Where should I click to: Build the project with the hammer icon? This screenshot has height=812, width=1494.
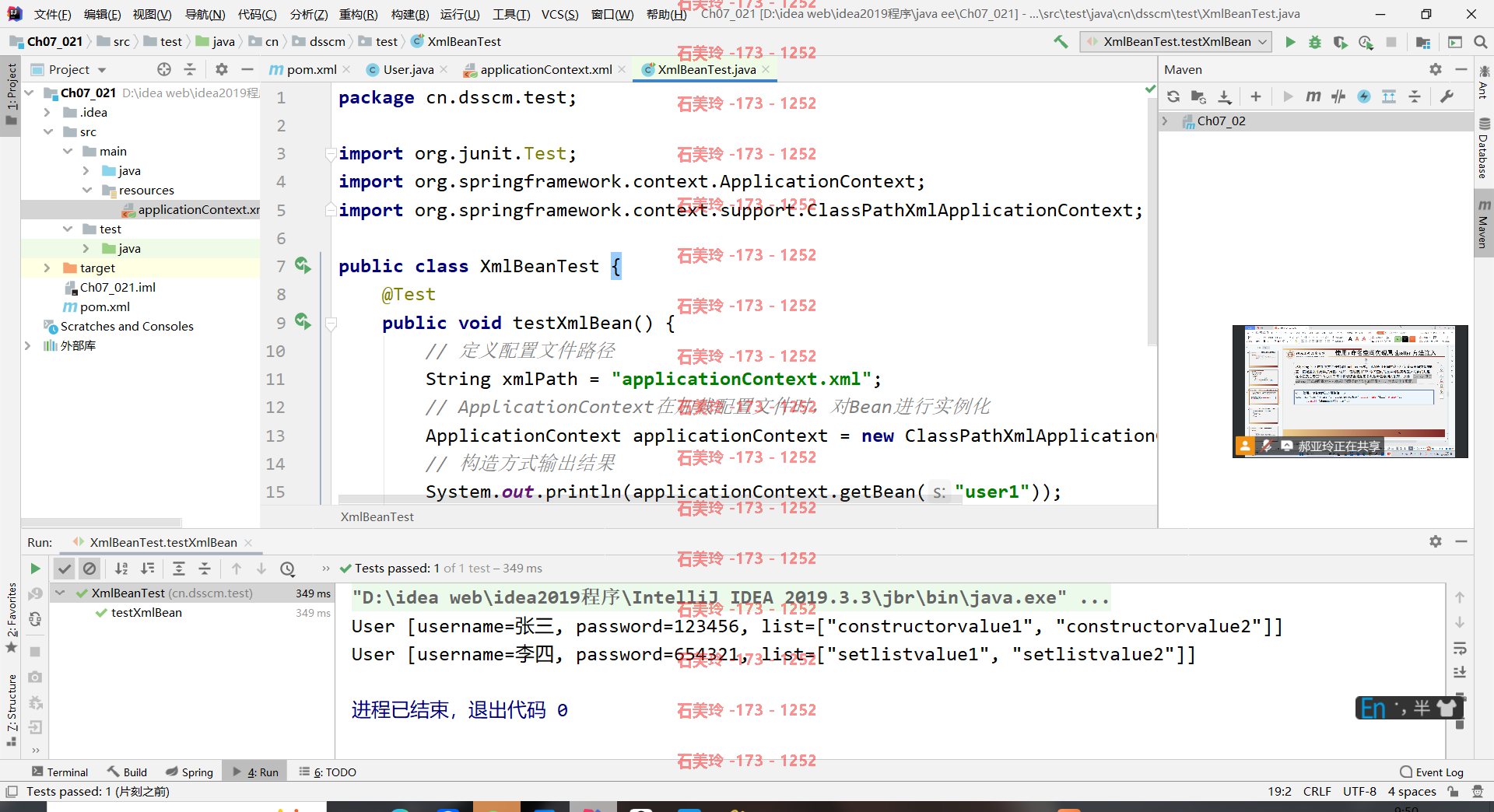click(1061, 42)
